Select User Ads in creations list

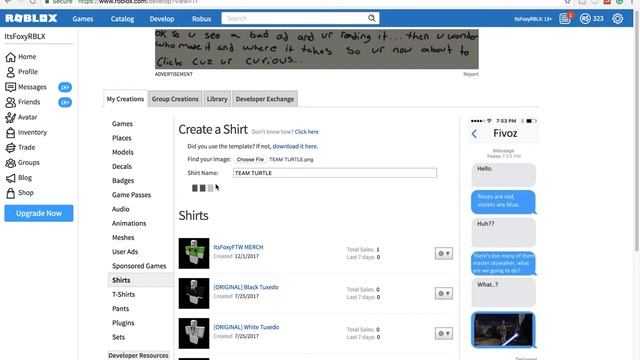[x=125, y=251]
